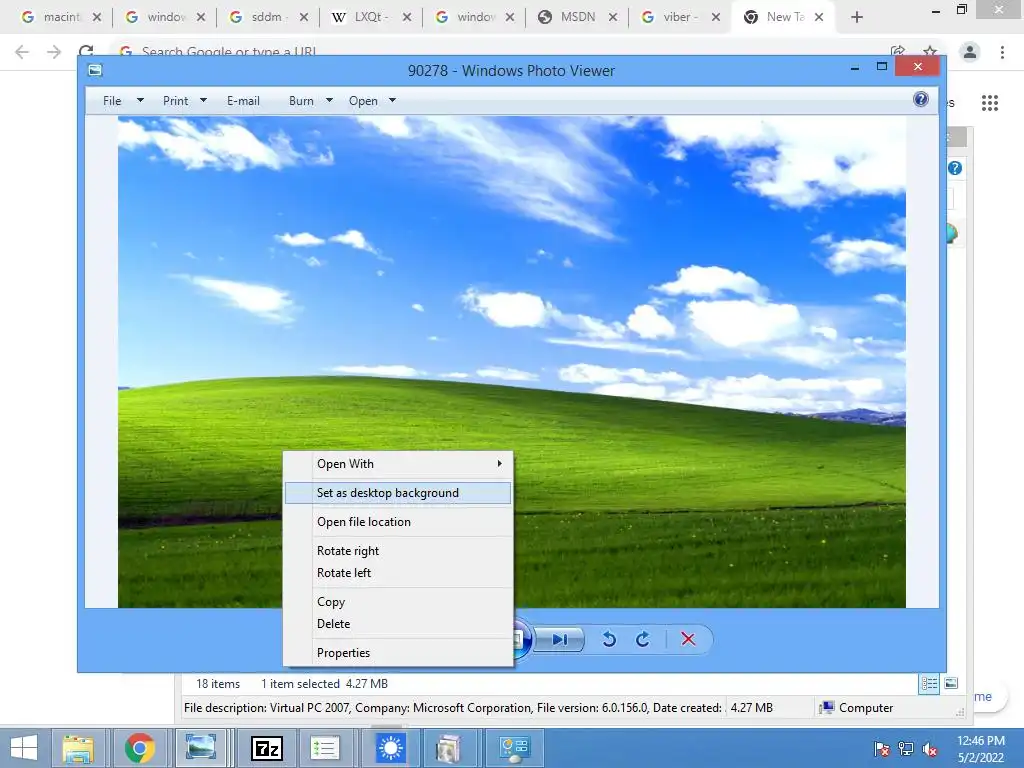The image size is (1024, 768).
Task: Click '1 item selected 4.27 MB' status text
Action: point(325,684)
